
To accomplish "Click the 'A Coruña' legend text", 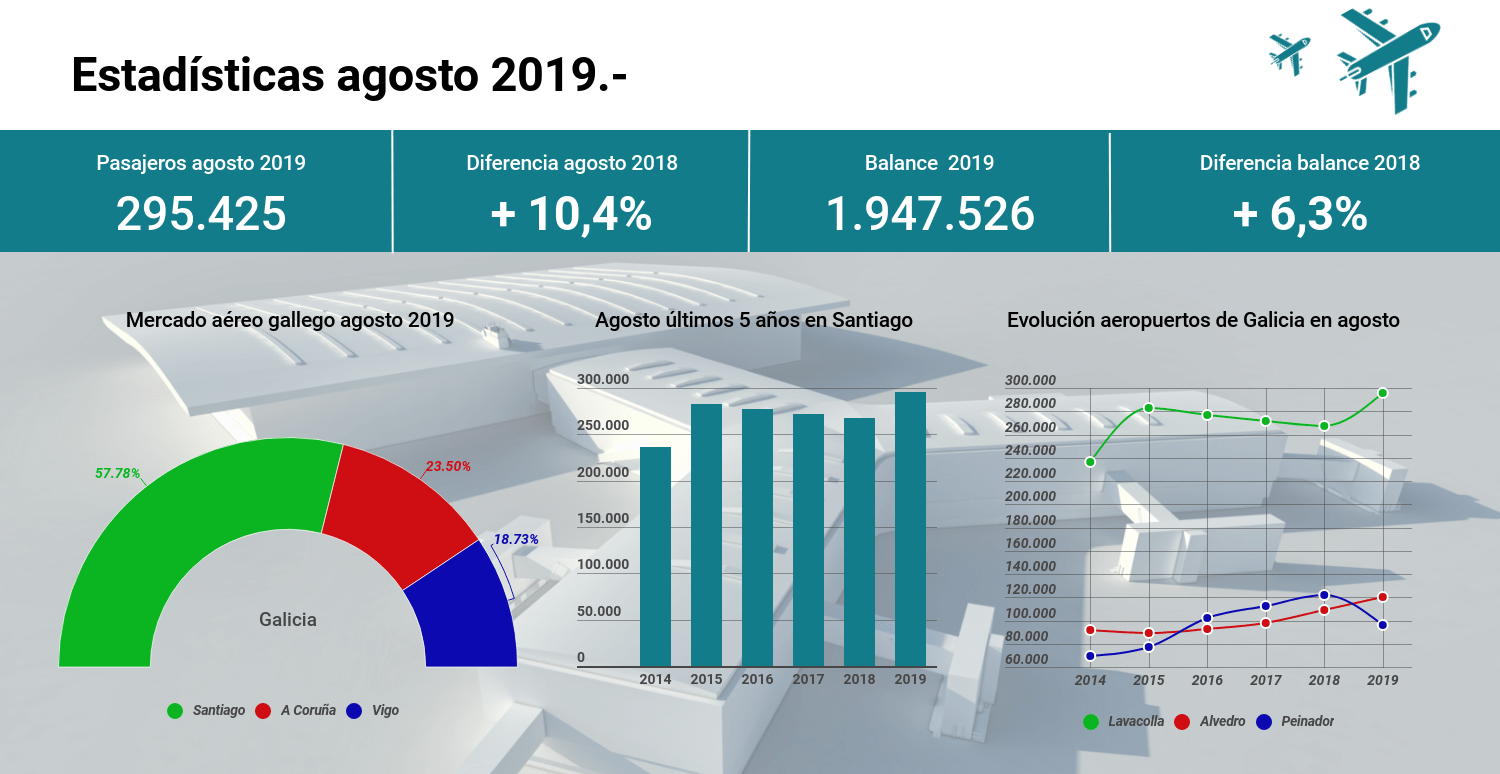I will (x=308, y=711).
